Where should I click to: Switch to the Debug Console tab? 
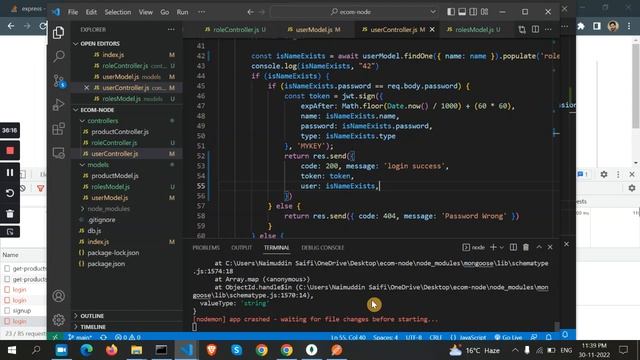[x=322, y=248]
